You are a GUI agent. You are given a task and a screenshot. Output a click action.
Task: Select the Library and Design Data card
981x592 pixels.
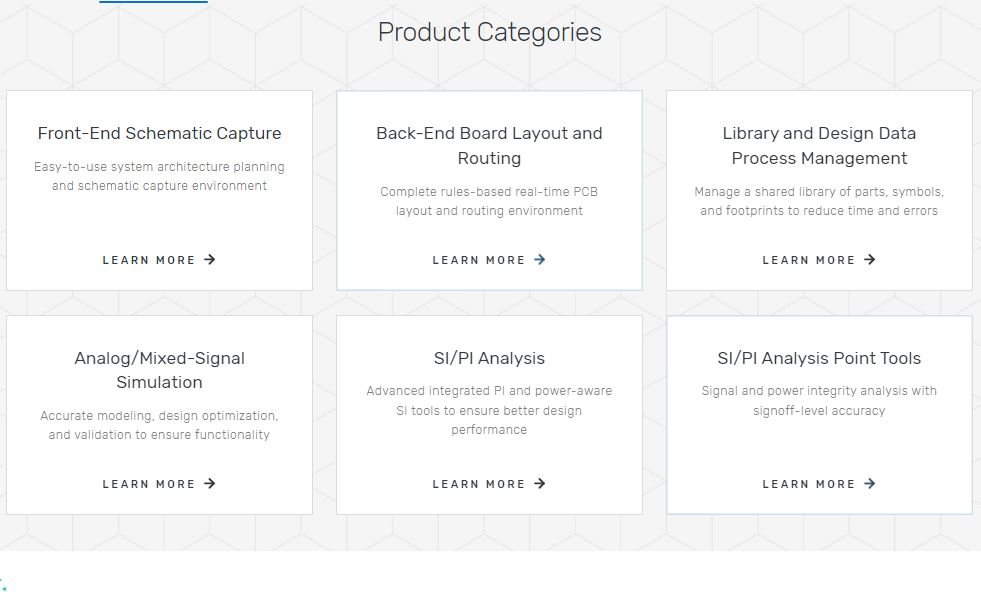(x=819, y=190)
